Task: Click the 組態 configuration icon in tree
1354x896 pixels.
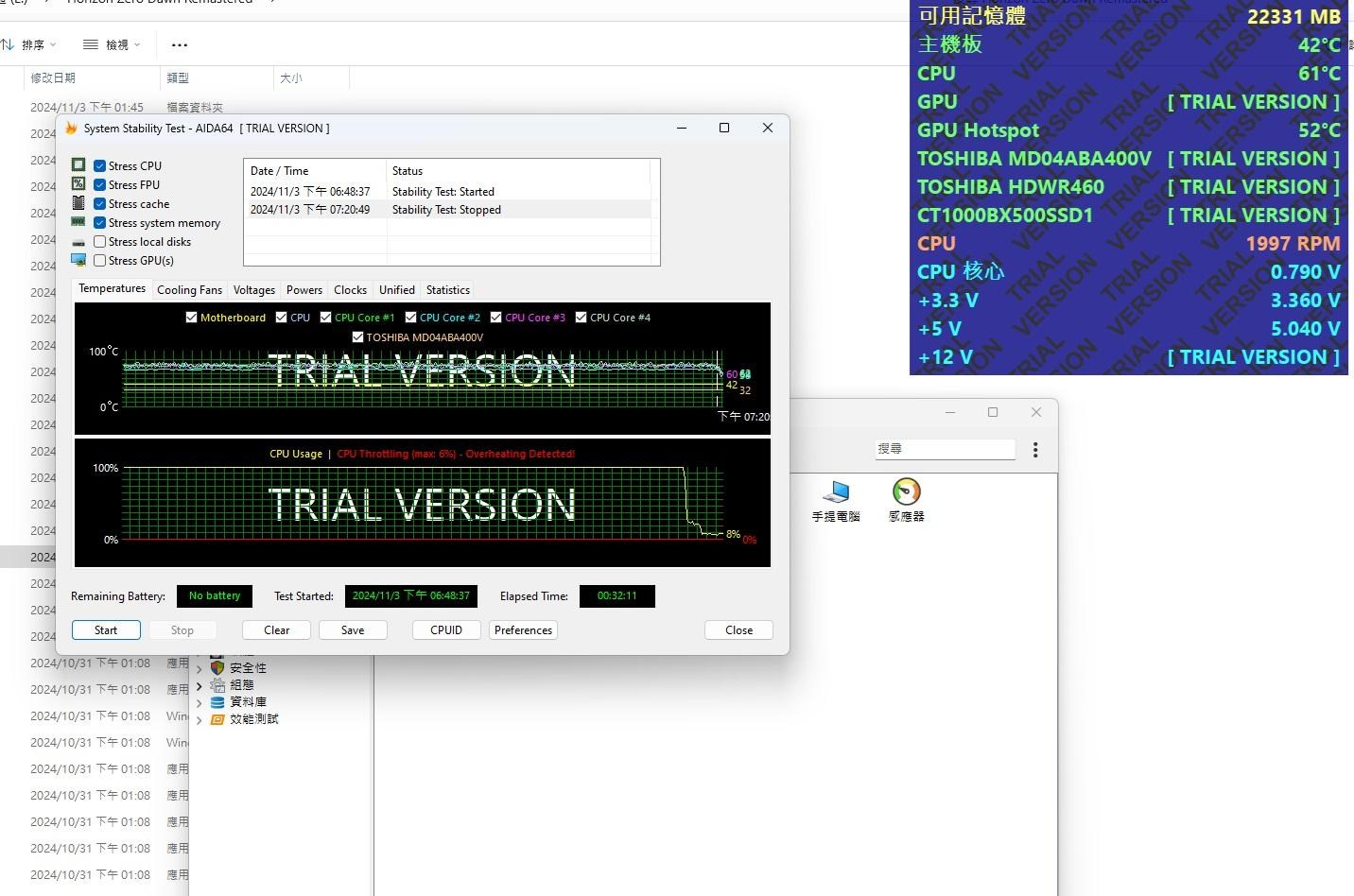Action: point(217,684)
